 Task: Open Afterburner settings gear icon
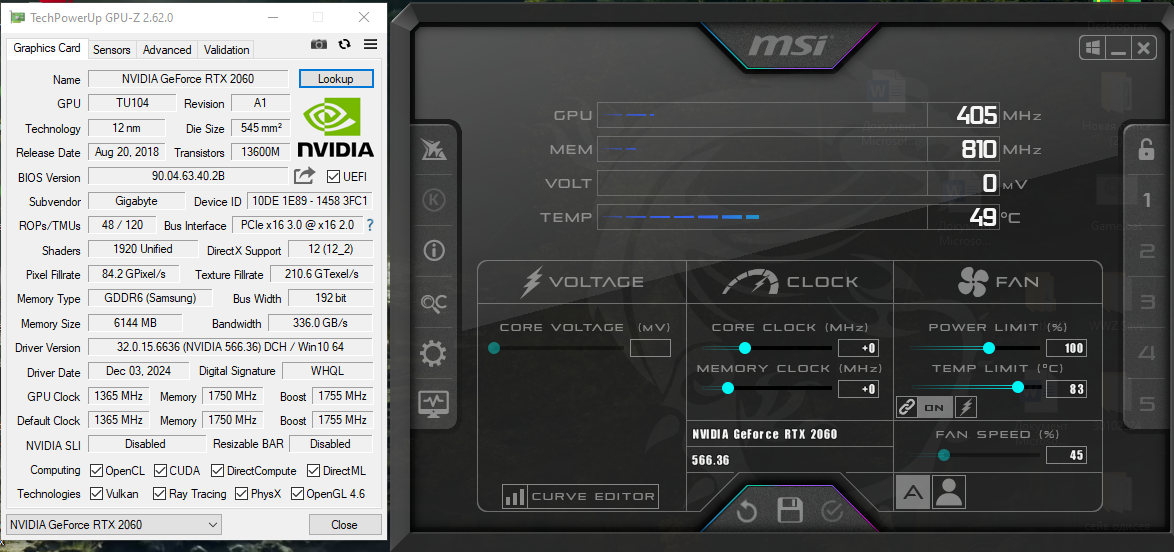click(x=434, y=354)
